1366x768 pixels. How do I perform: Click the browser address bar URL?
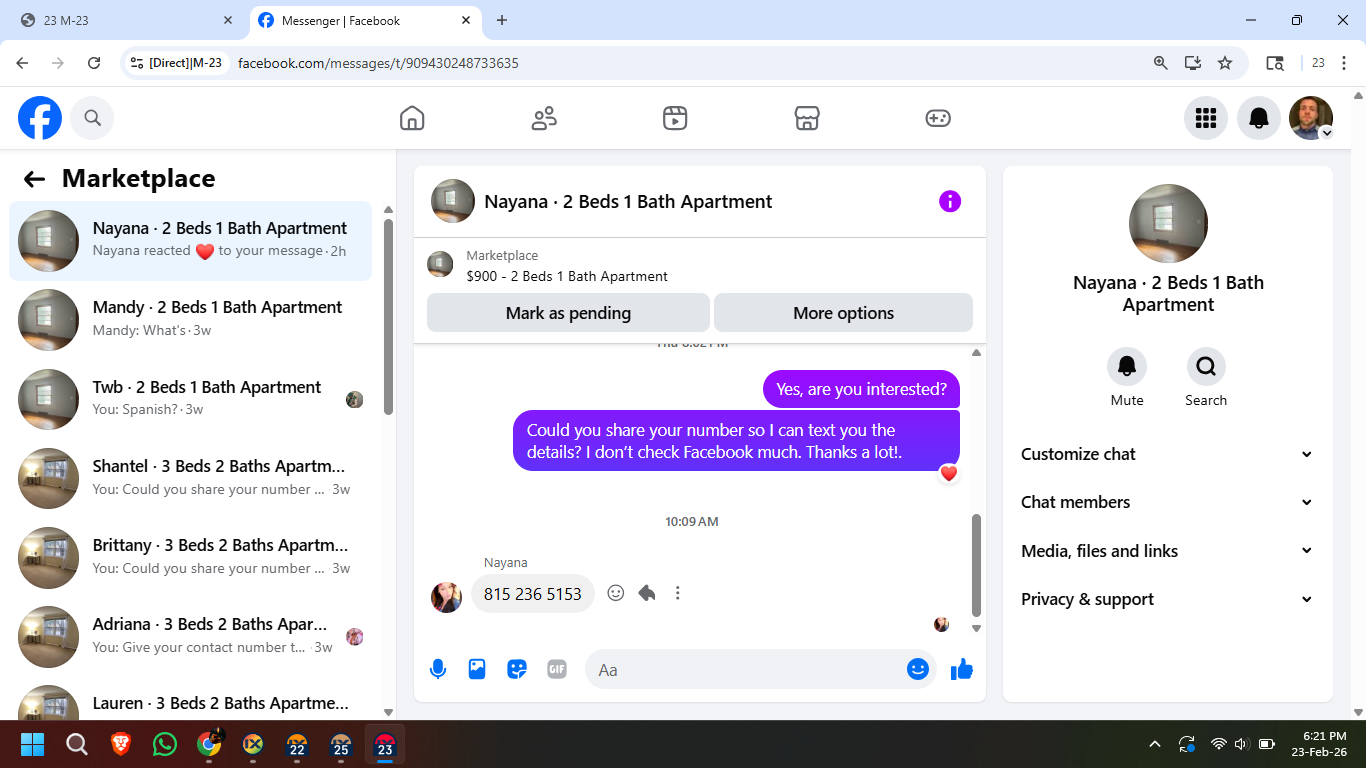(x=378, y=63)
